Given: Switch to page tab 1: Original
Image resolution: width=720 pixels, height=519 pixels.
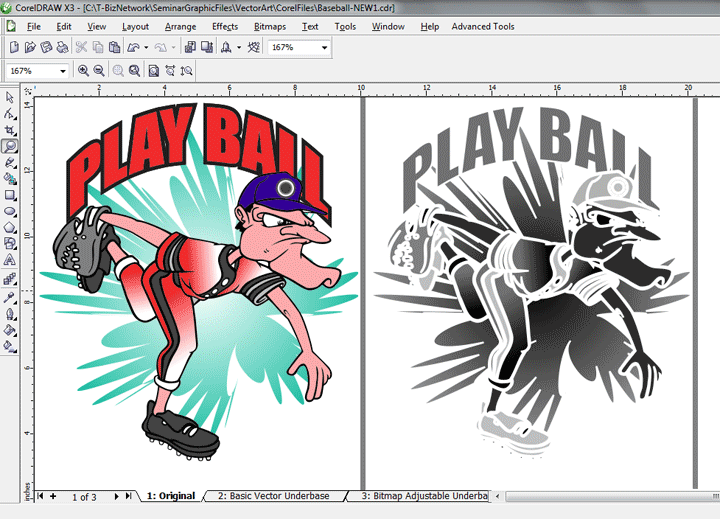Looking at the screenshot, I should [x=171, y=496].
